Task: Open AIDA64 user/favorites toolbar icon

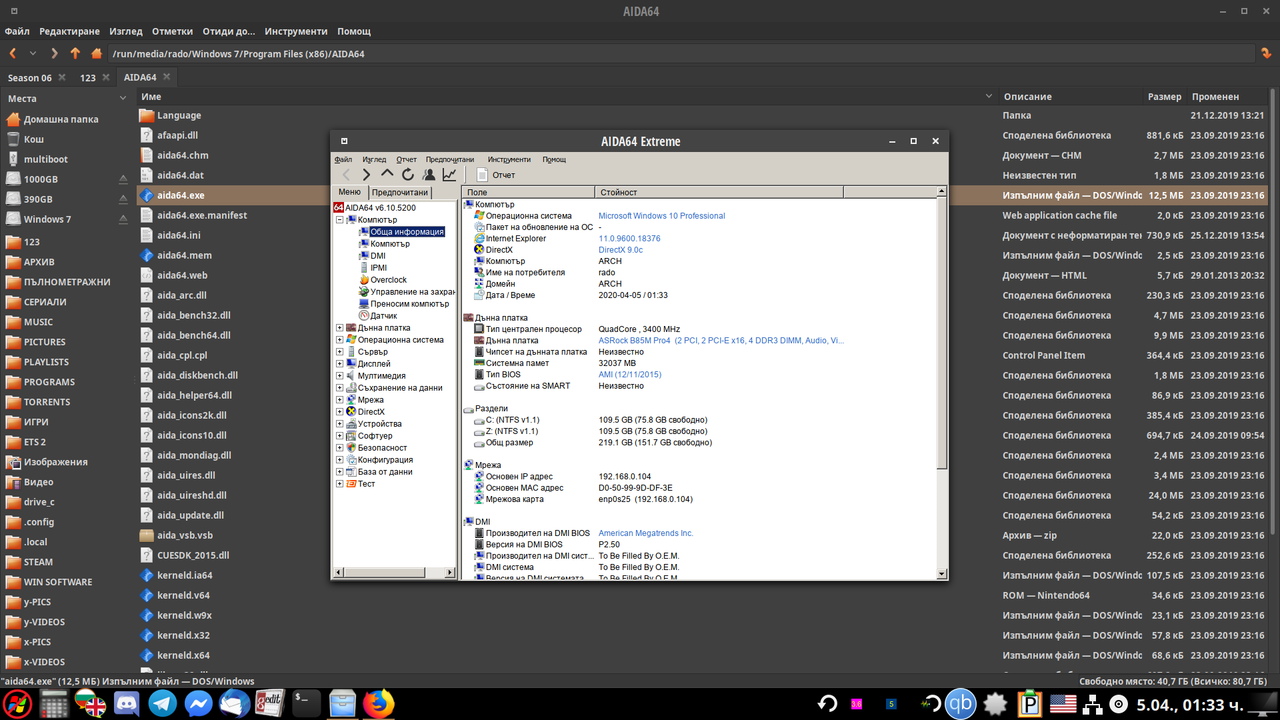Action: pyautogui.click(x=429, y=175)
